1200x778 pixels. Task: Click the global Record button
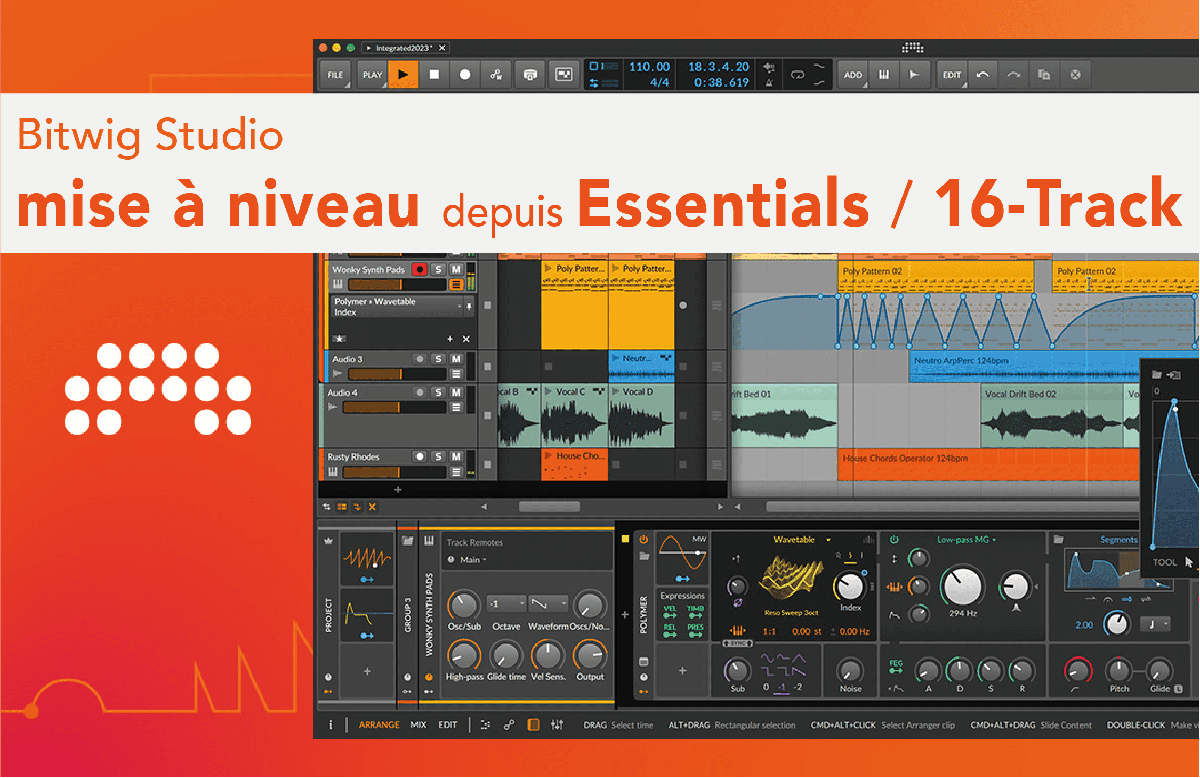coord(465,75)
